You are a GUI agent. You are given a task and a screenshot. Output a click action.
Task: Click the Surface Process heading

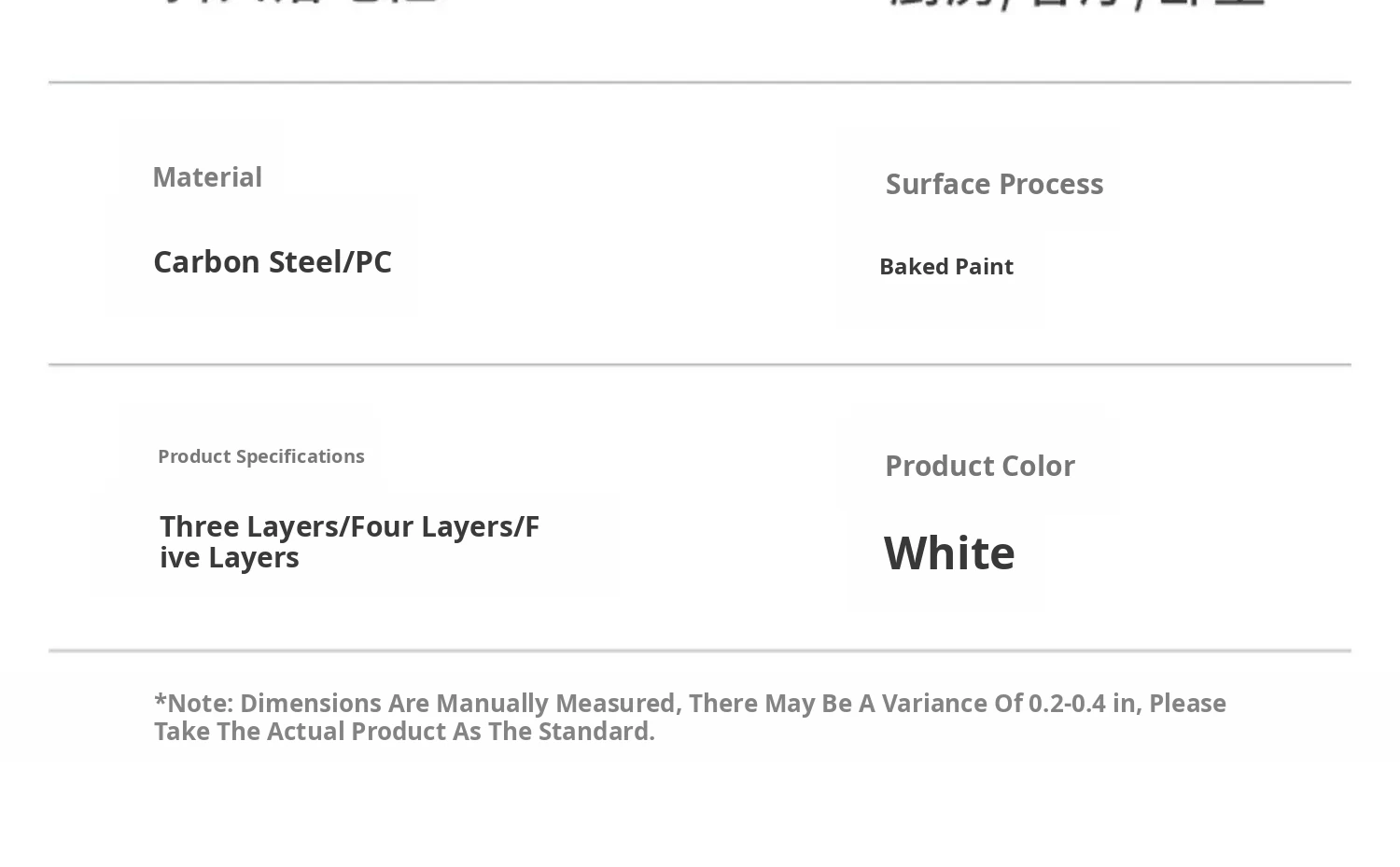(x=994, y=184)
